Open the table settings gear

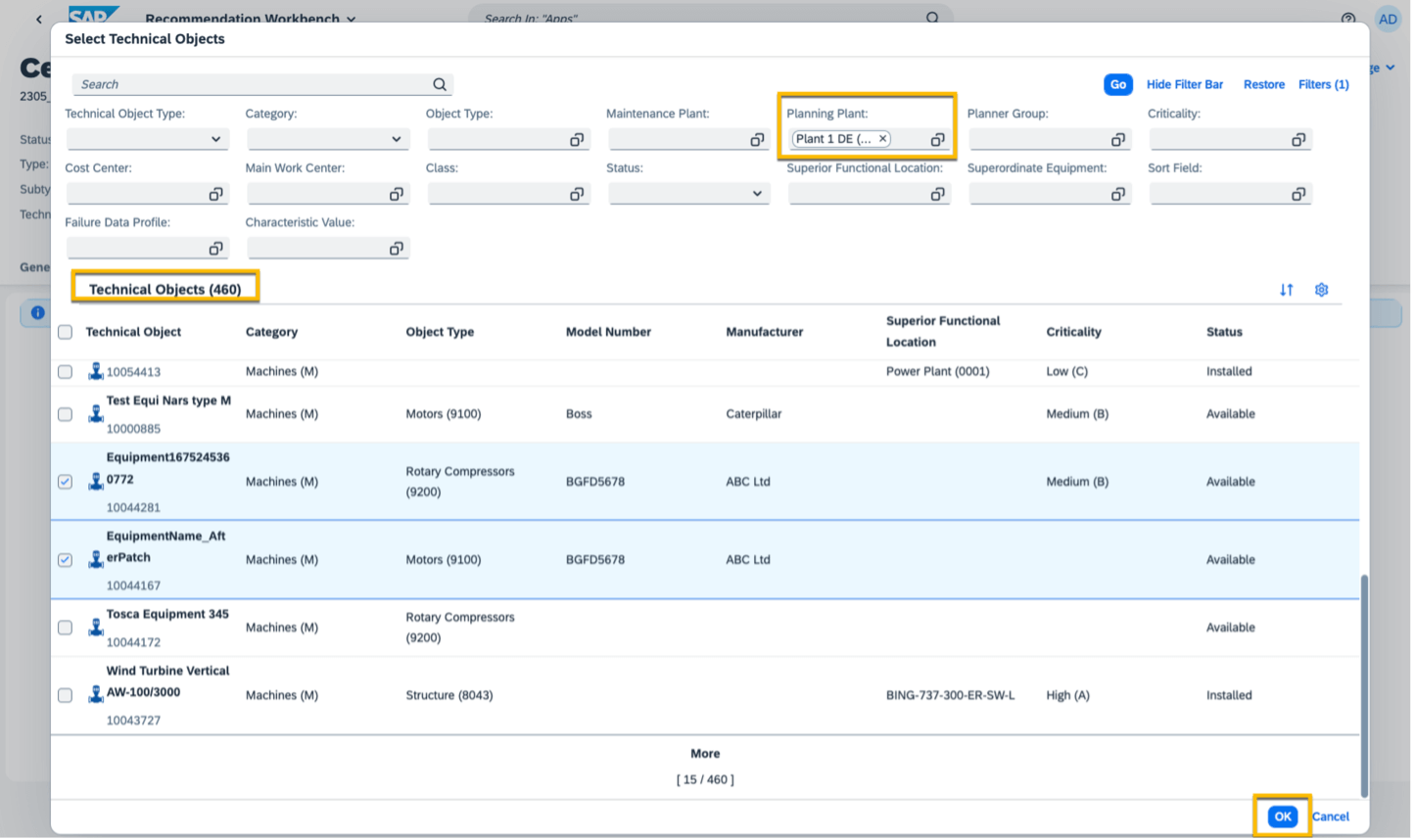click(1321, 290)
